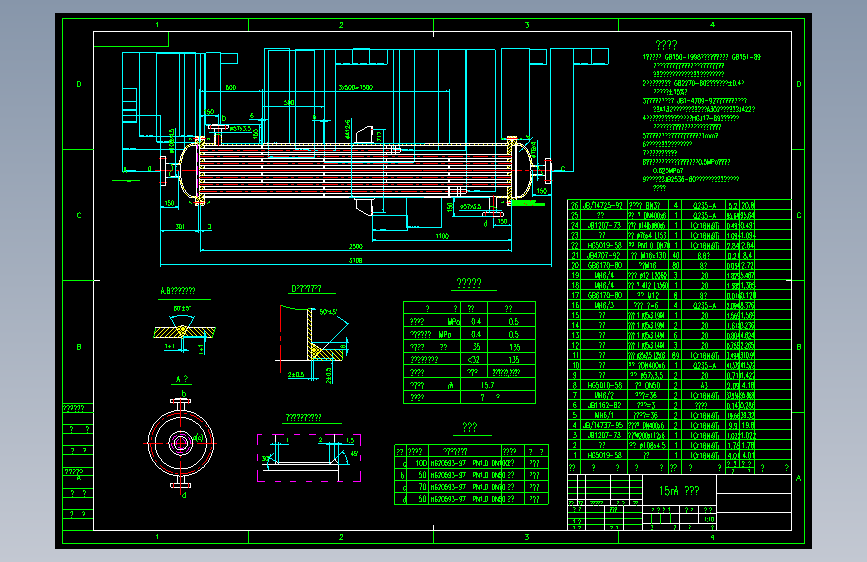Click "JB1162-82" in parts list row 6

point(604,405)
